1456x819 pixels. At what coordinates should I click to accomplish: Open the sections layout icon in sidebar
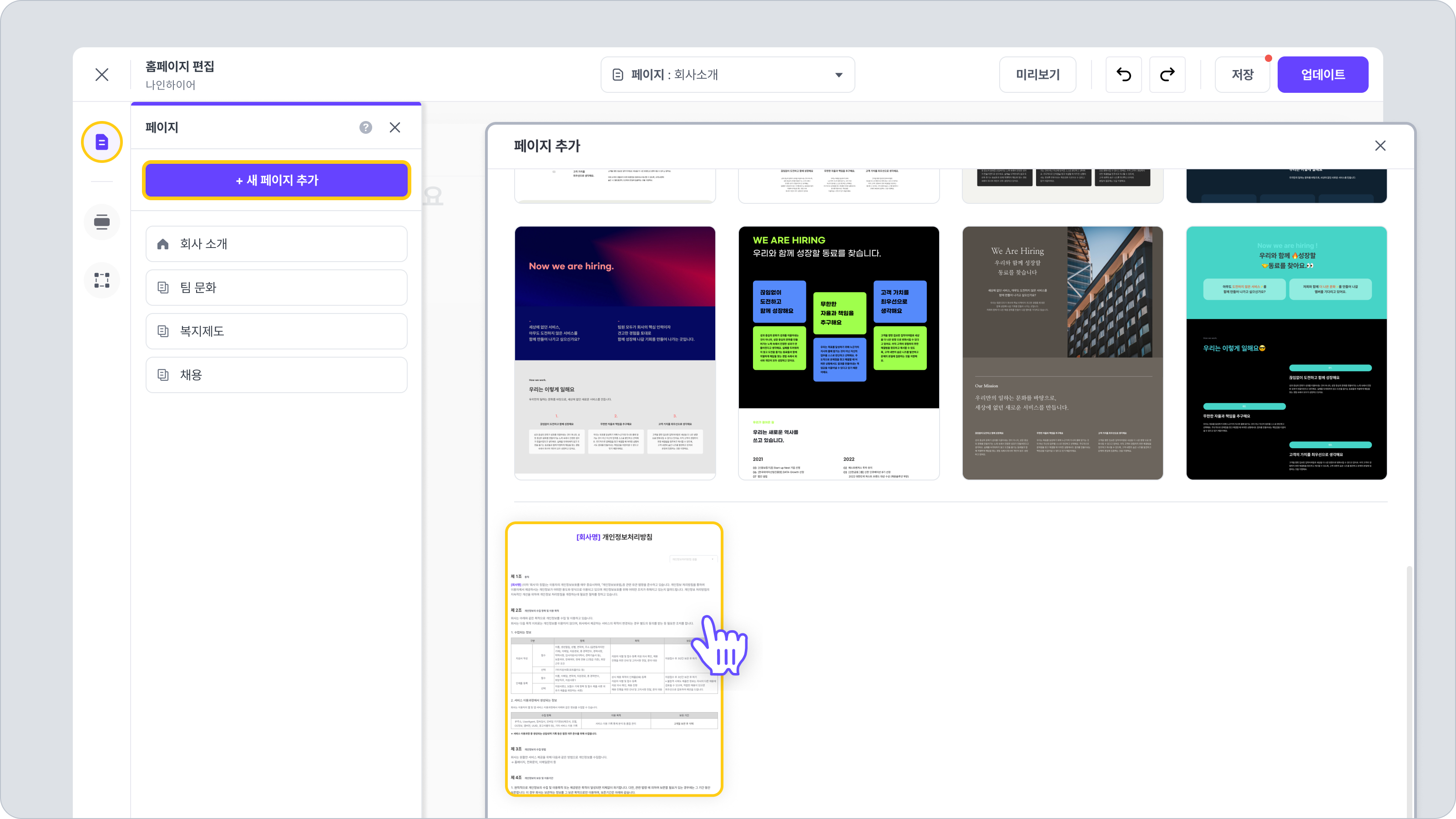102,222
